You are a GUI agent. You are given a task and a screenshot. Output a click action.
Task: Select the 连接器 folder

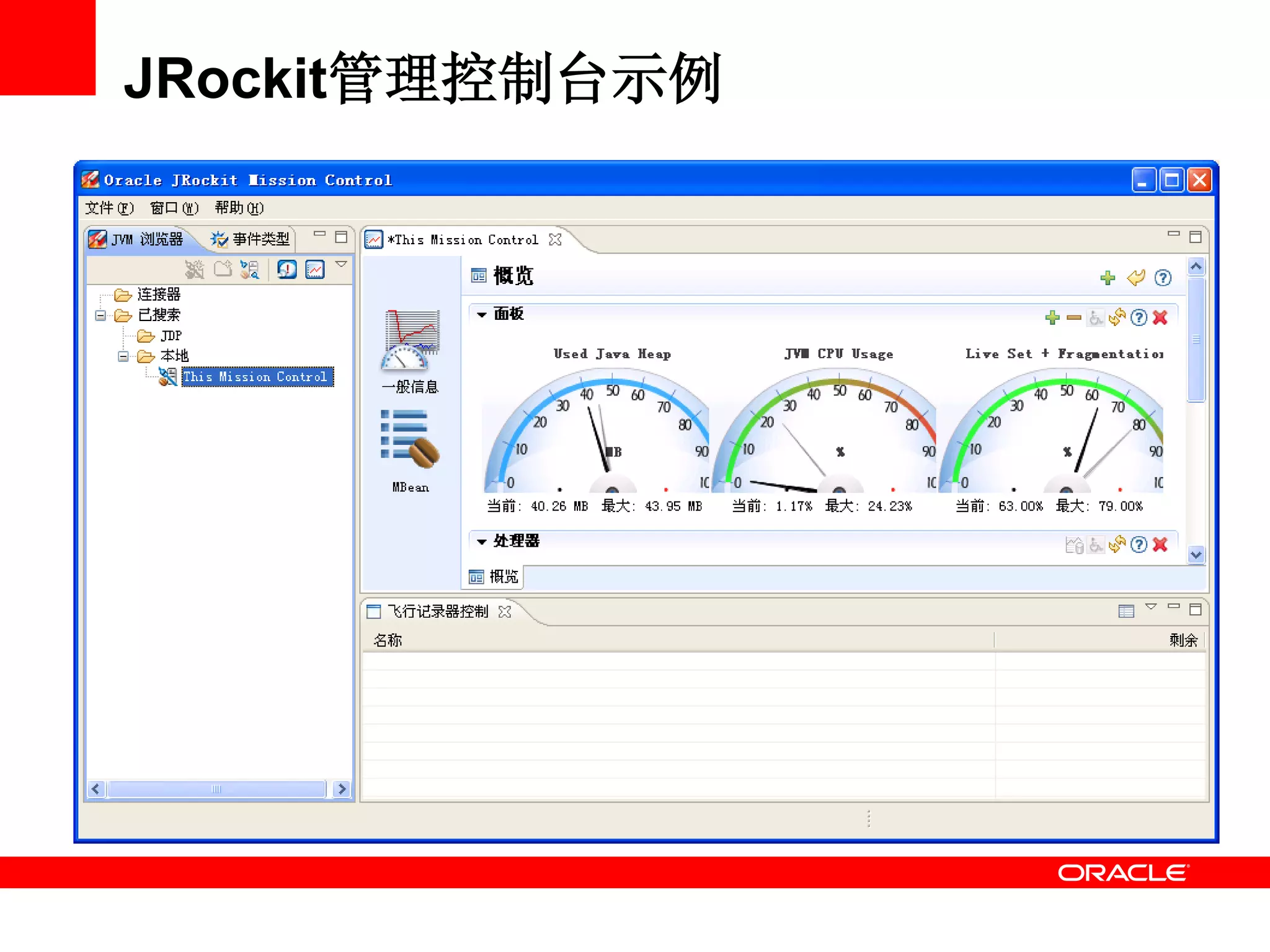tap(148, 294)
